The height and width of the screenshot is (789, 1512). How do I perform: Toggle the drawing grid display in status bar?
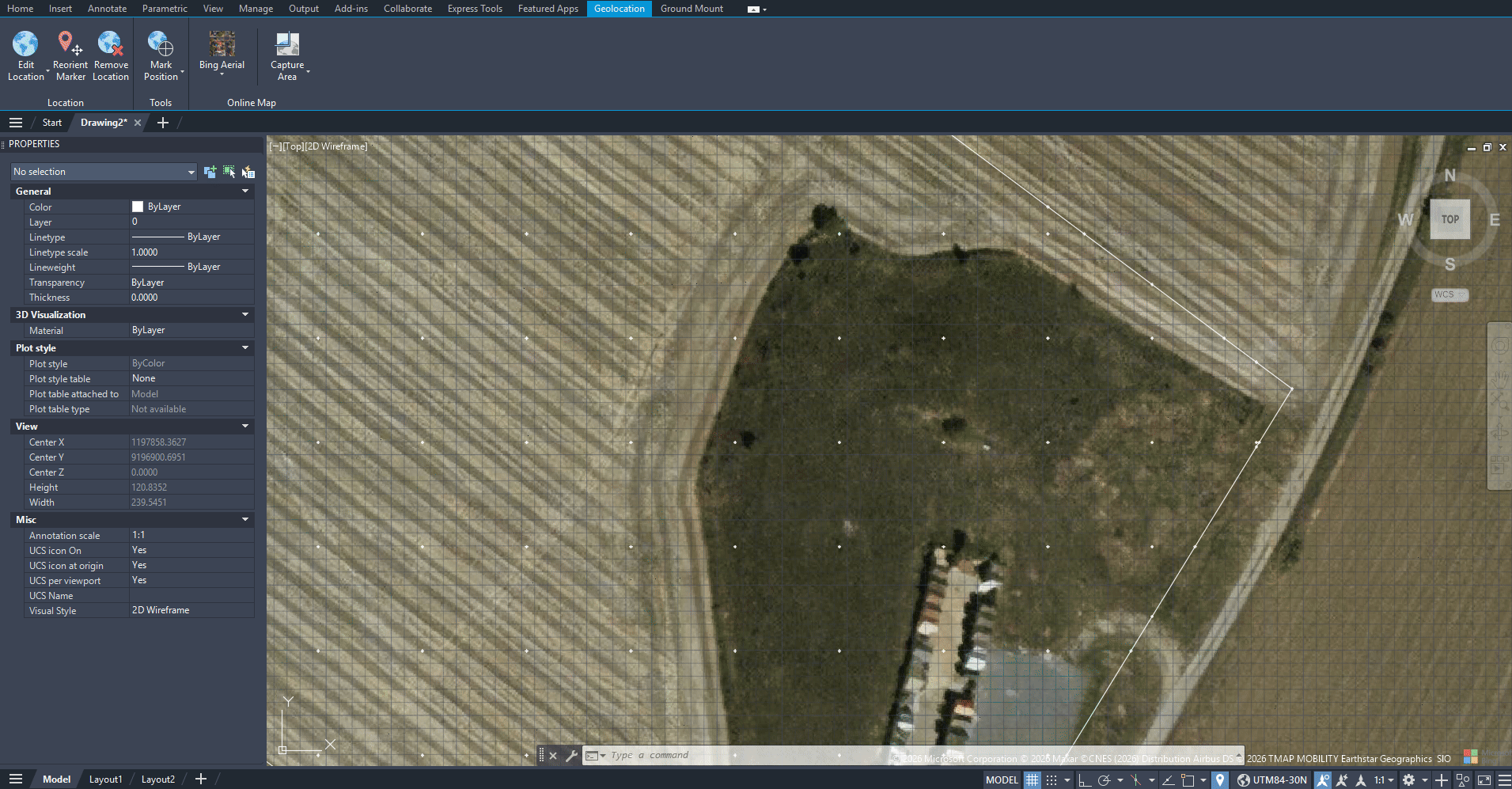[x=1032, y=780]
